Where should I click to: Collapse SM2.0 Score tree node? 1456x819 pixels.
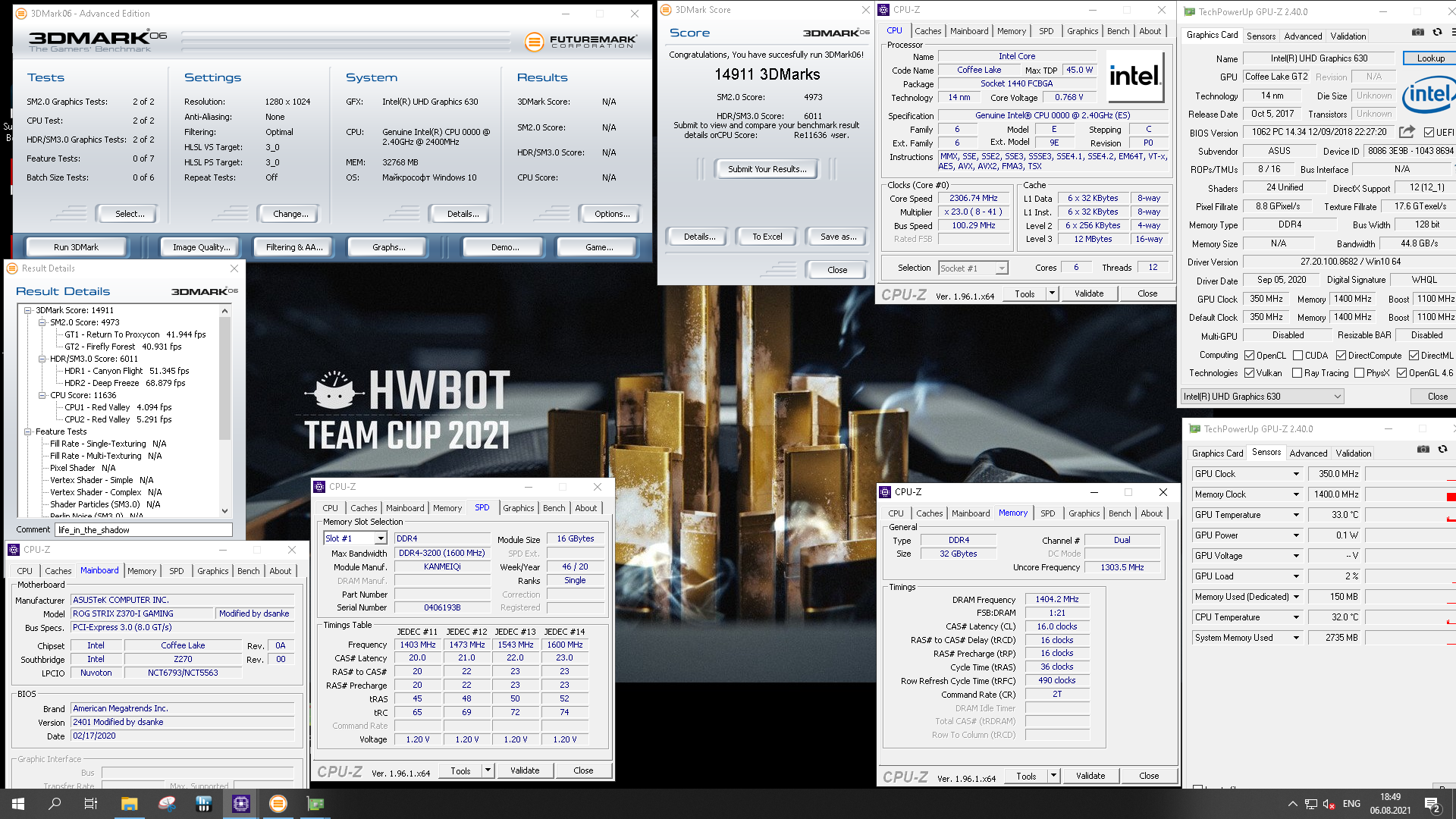[42, 322]
